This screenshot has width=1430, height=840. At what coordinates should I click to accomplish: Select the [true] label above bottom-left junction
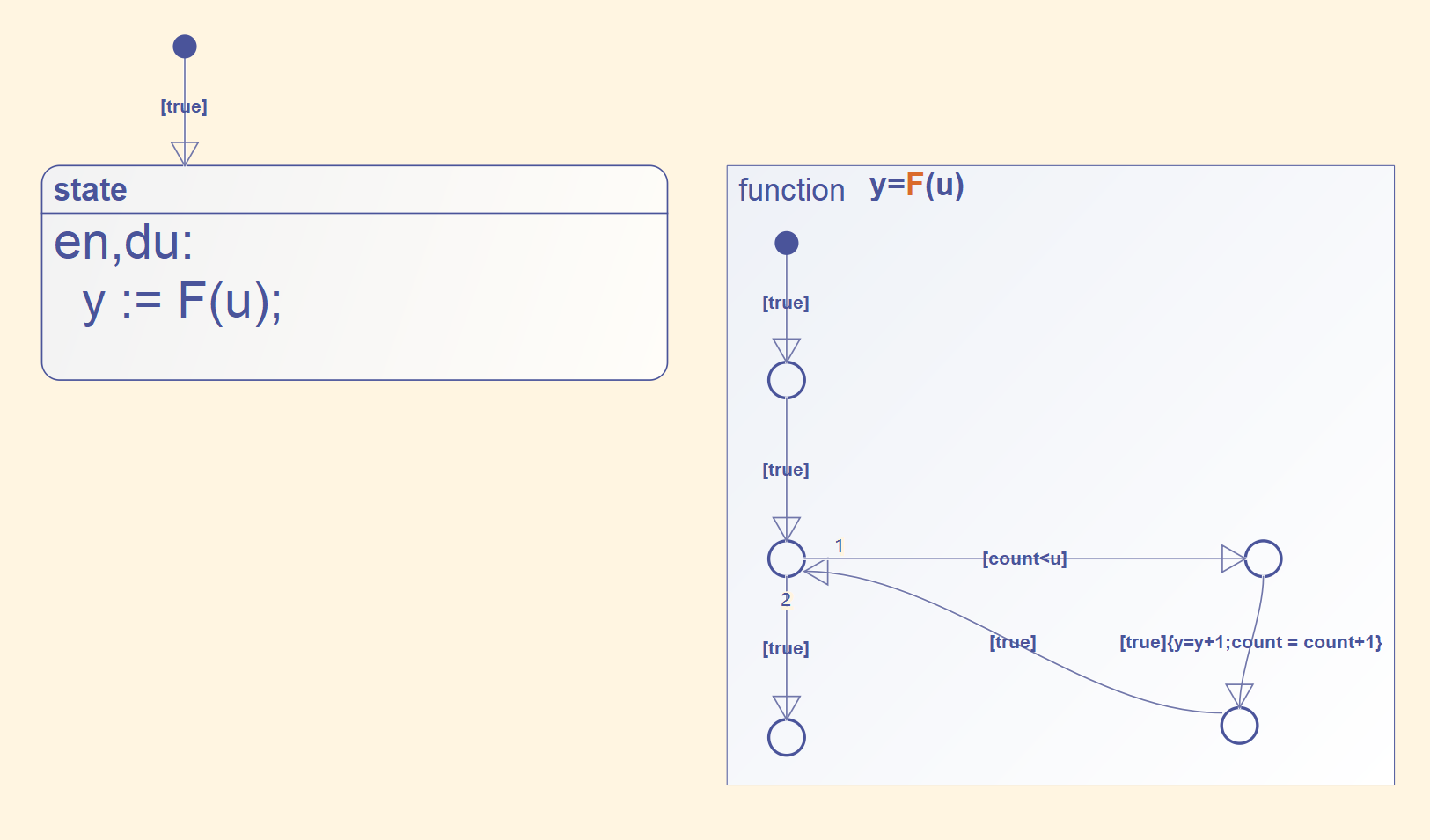(x=786, y=648)
